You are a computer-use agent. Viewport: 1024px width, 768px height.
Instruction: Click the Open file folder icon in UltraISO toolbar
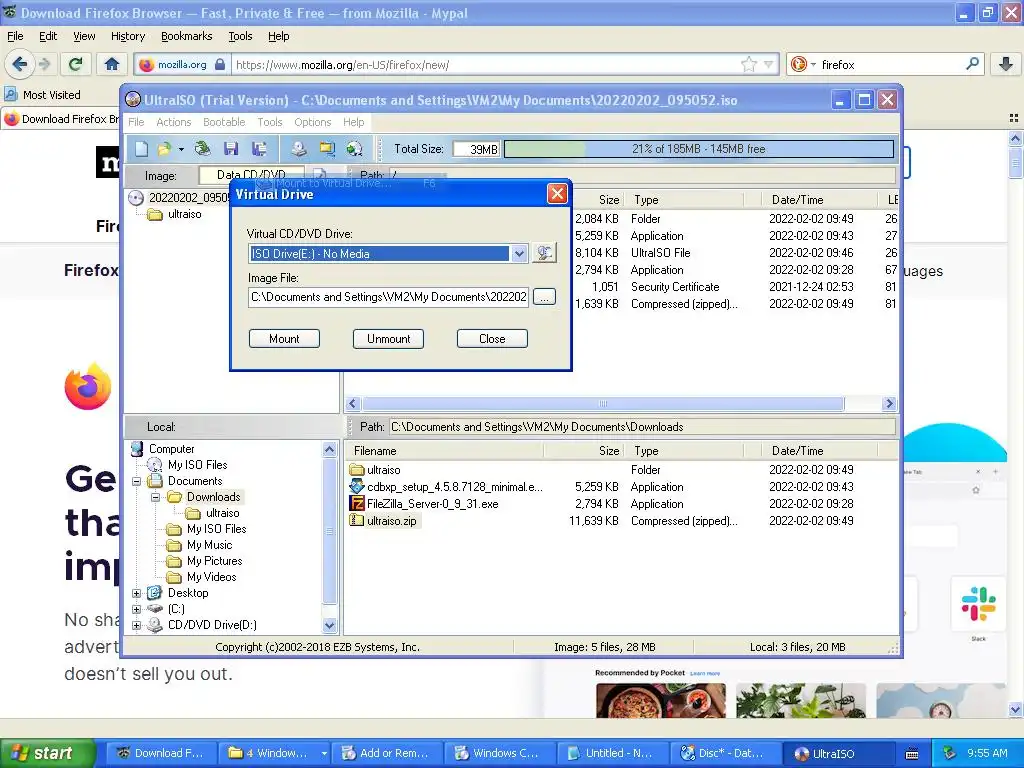164,149
